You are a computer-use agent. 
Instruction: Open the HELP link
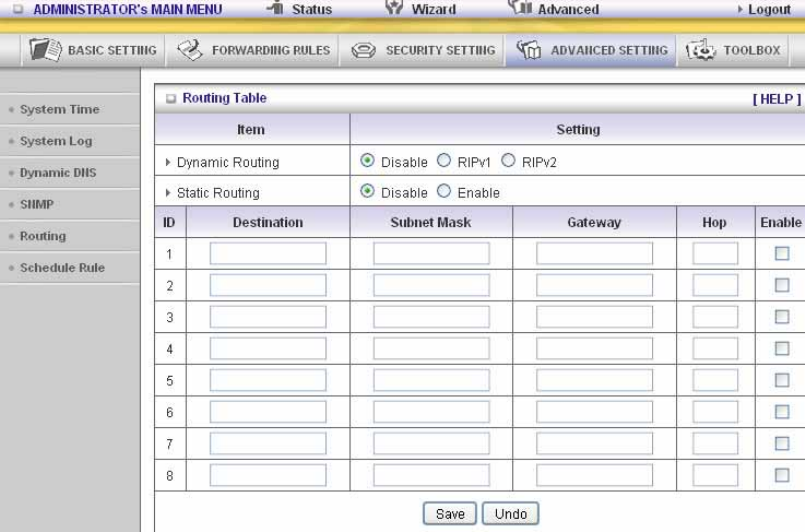(x=777, y=99)
